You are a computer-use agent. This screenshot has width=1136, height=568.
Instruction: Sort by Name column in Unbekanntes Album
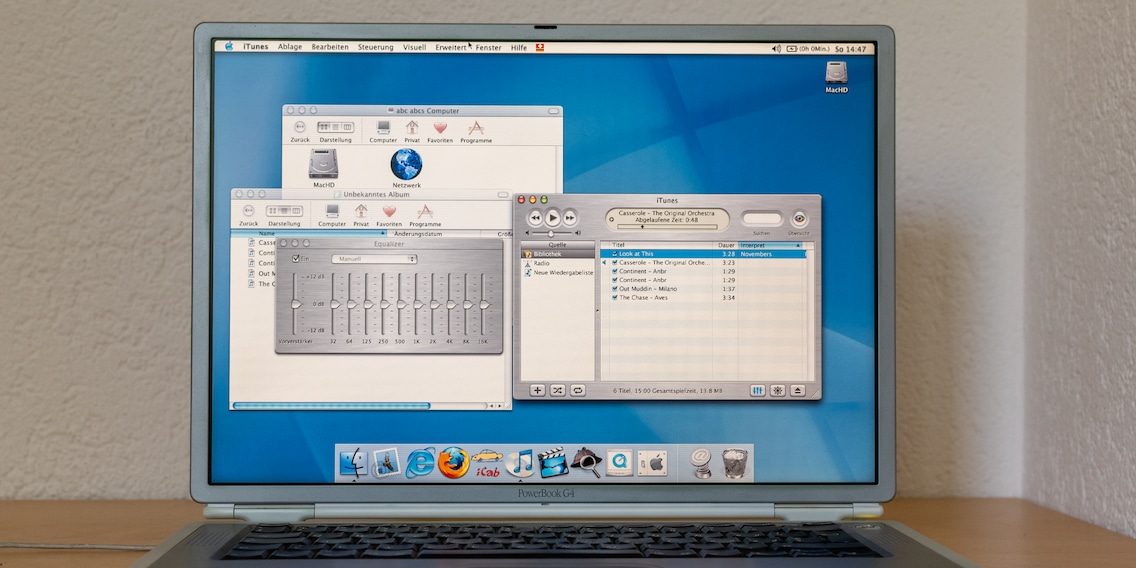click(x=309, y=234)
